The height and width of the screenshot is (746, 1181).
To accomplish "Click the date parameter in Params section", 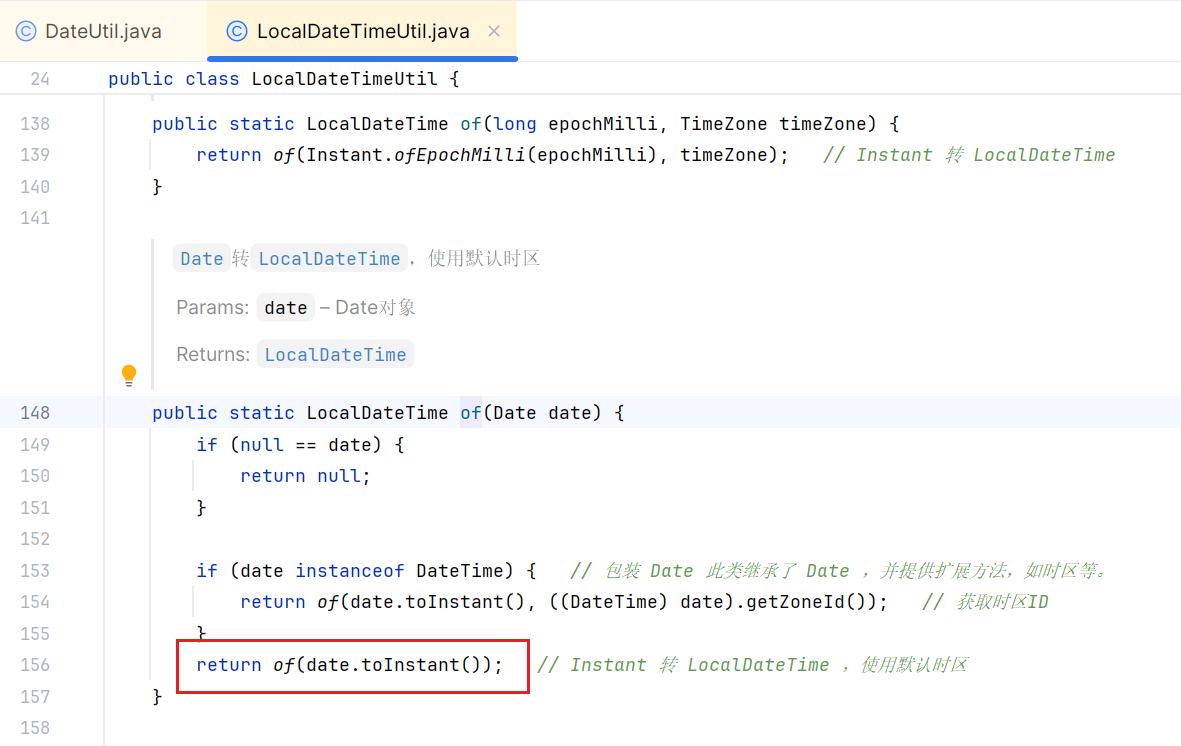I will click(x=285, y=307).
